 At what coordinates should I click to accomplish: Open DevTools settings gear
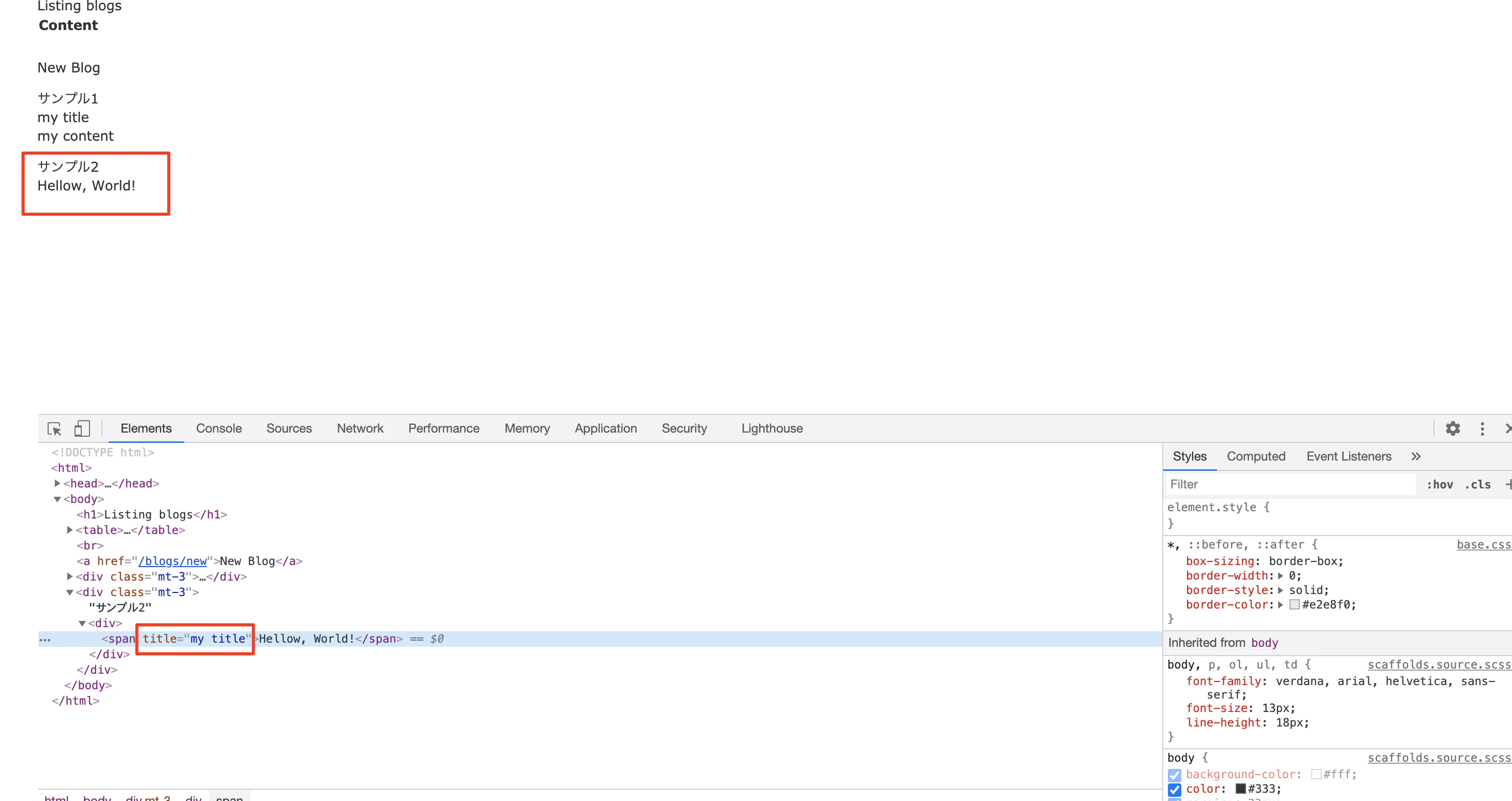tap(1452, 428)
